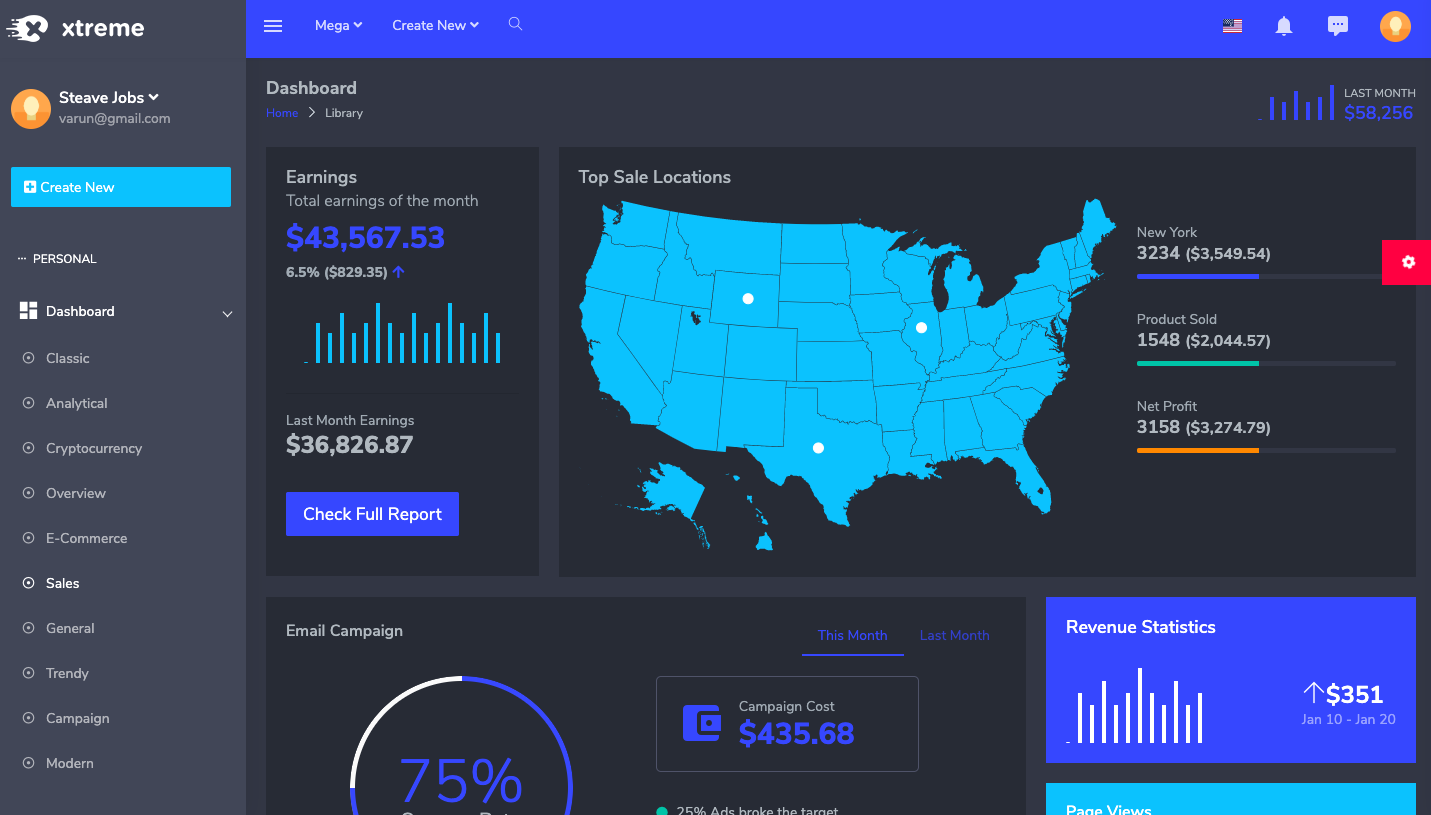Click the circle icon beside Trendy

[28, 673]
